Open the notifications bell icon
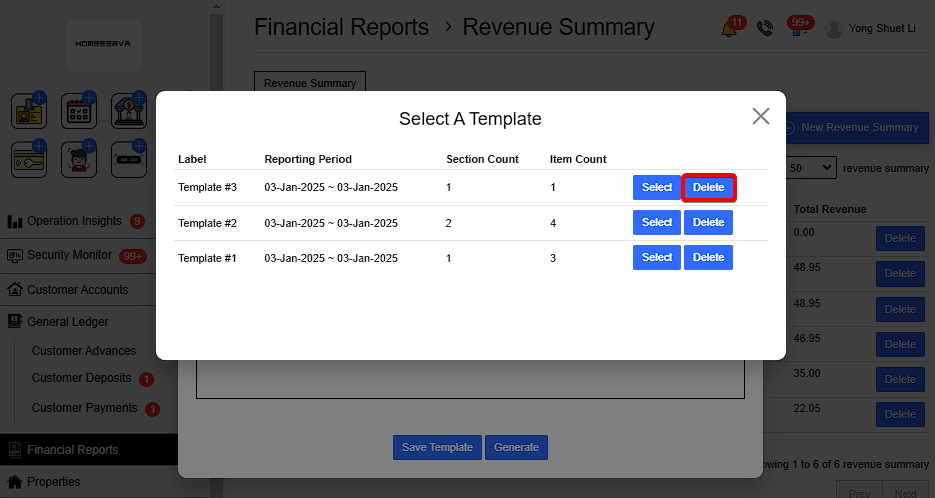935x498 pixels. point(730,29)
